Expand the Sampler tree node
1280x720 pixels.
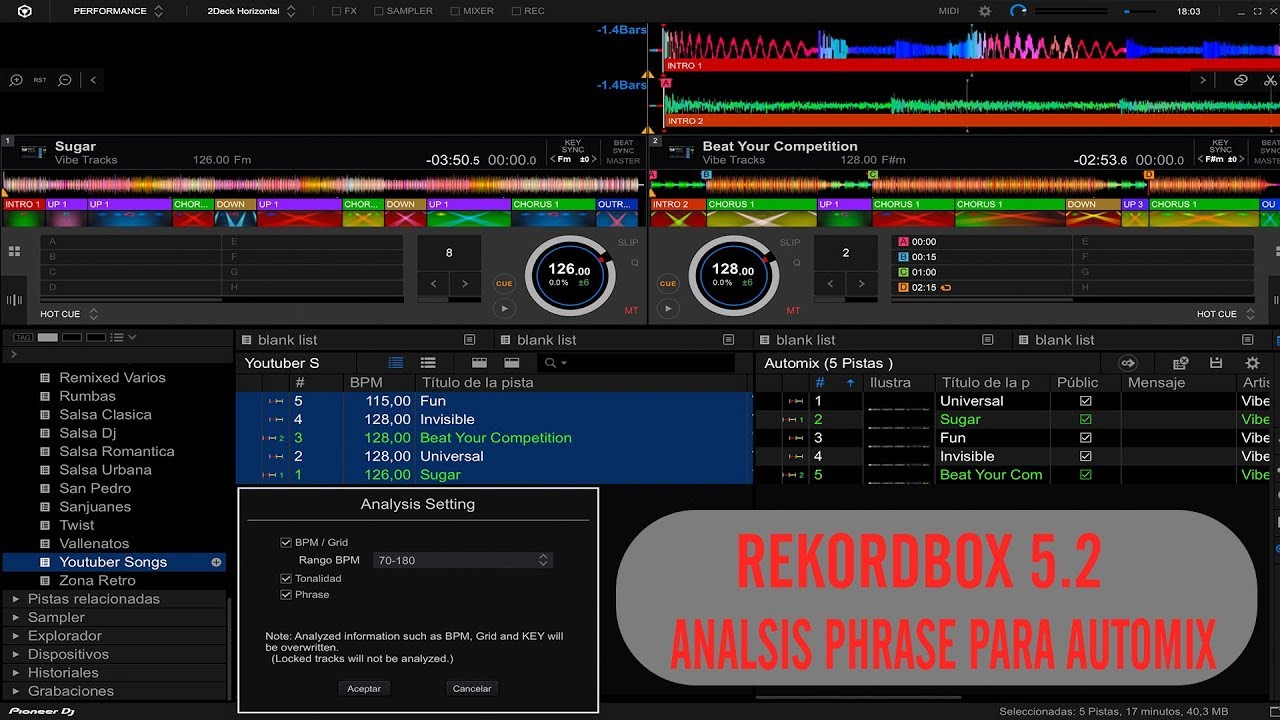15,618
